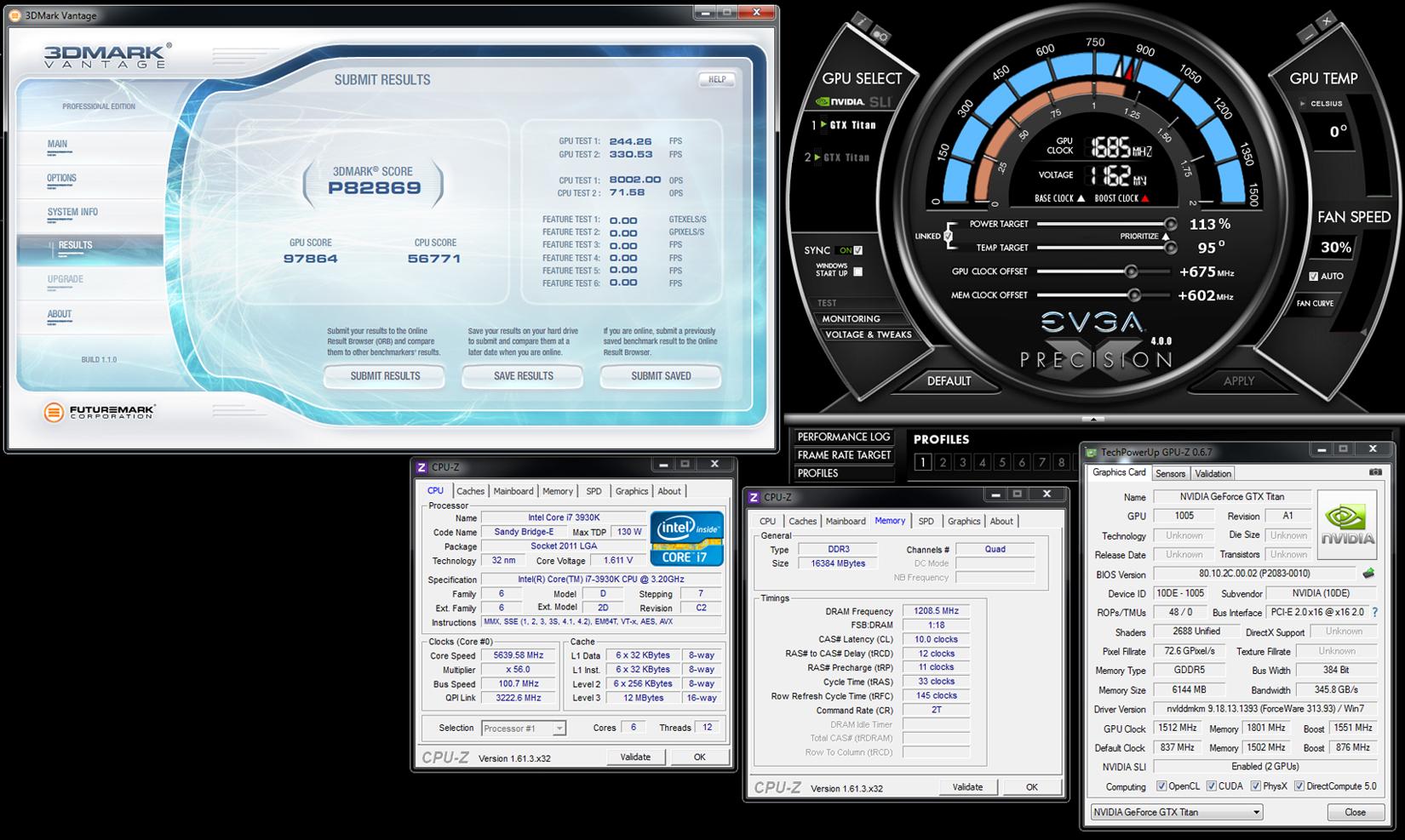1405x840 pixels.
Task: Click the Submit Results button
Action: point(385,376)
